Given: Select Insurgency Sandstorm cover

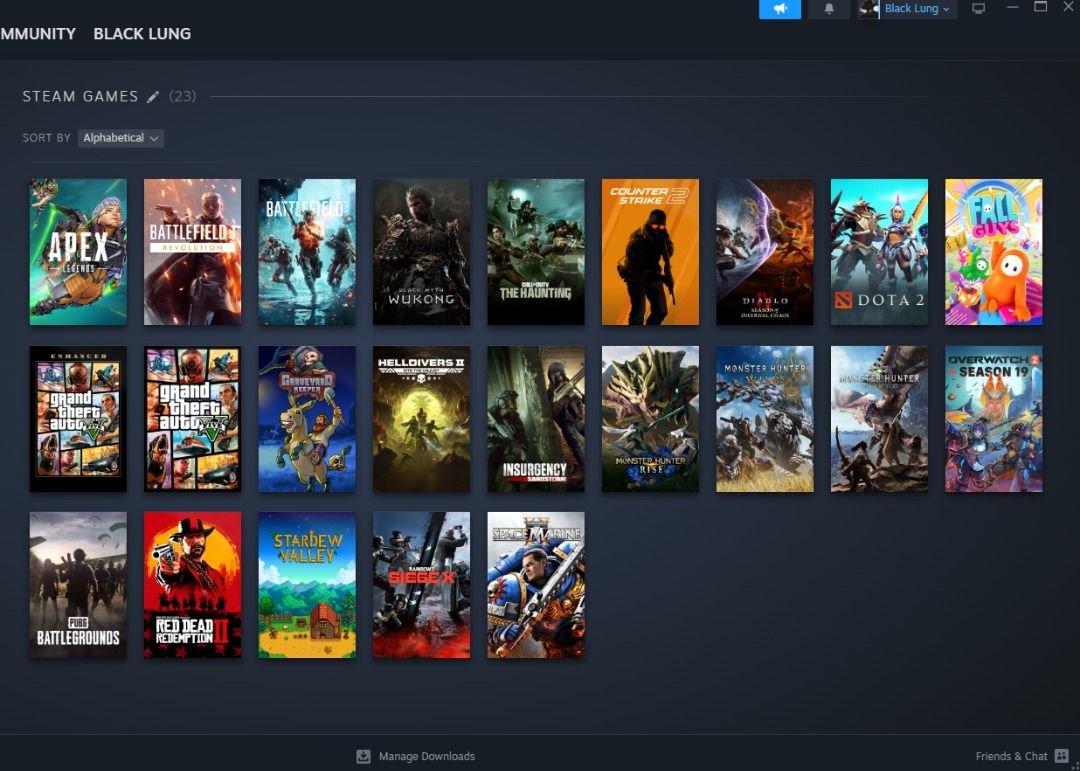Looking at the screenshot, I should 536,419.
